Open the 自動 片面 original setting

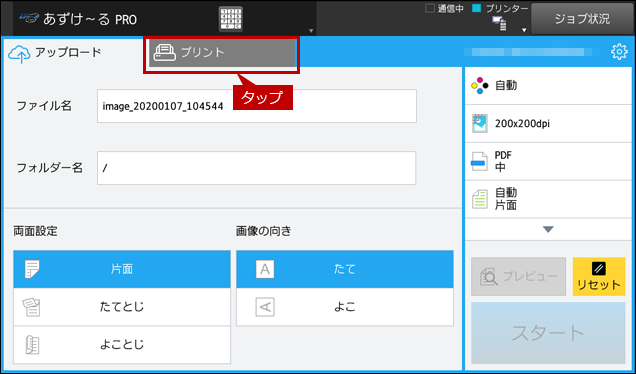click(x=548, y=199)
